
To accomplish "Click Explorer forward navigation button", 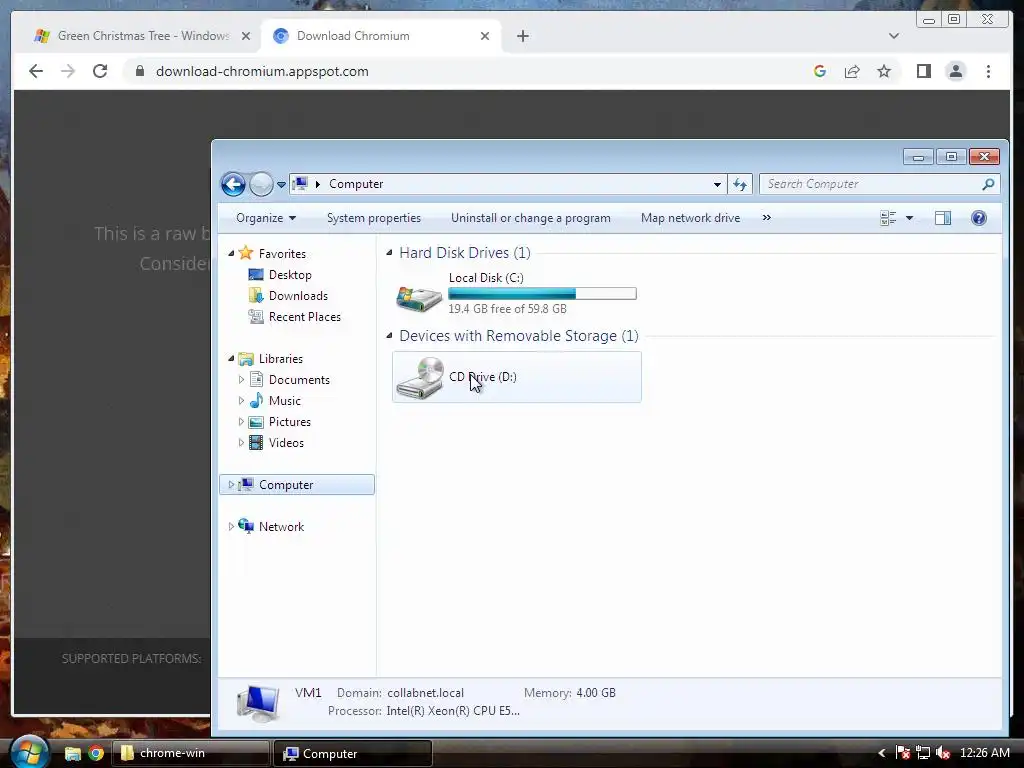I will coord(261,184).
